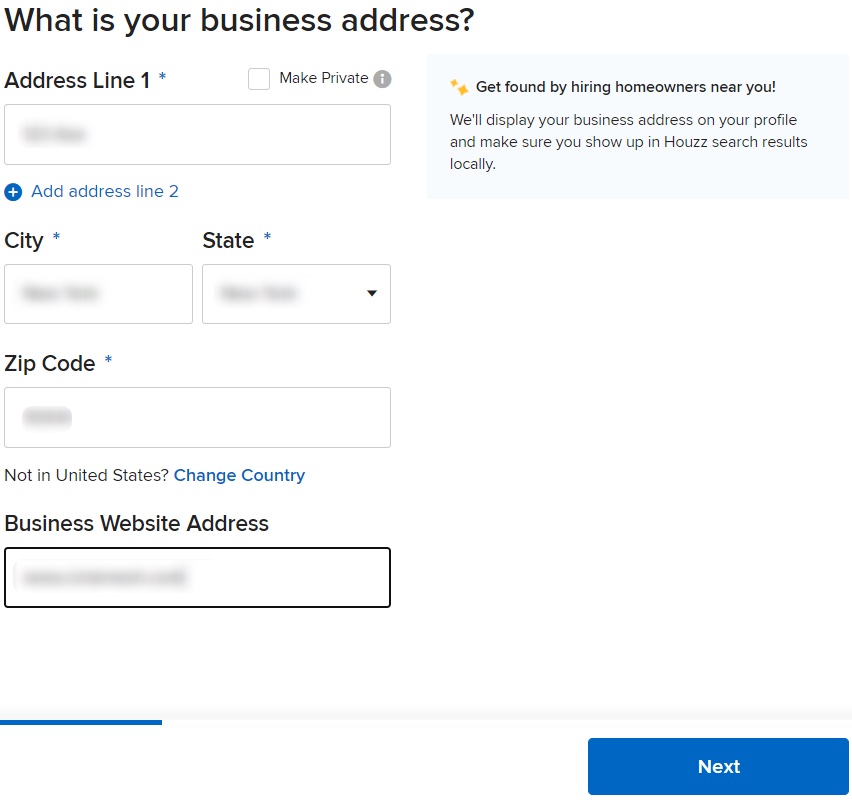852x800 pixels.
Task: Click the blue progress bar at the bottom
Action: pyautogui.click(x=80, y=723)
